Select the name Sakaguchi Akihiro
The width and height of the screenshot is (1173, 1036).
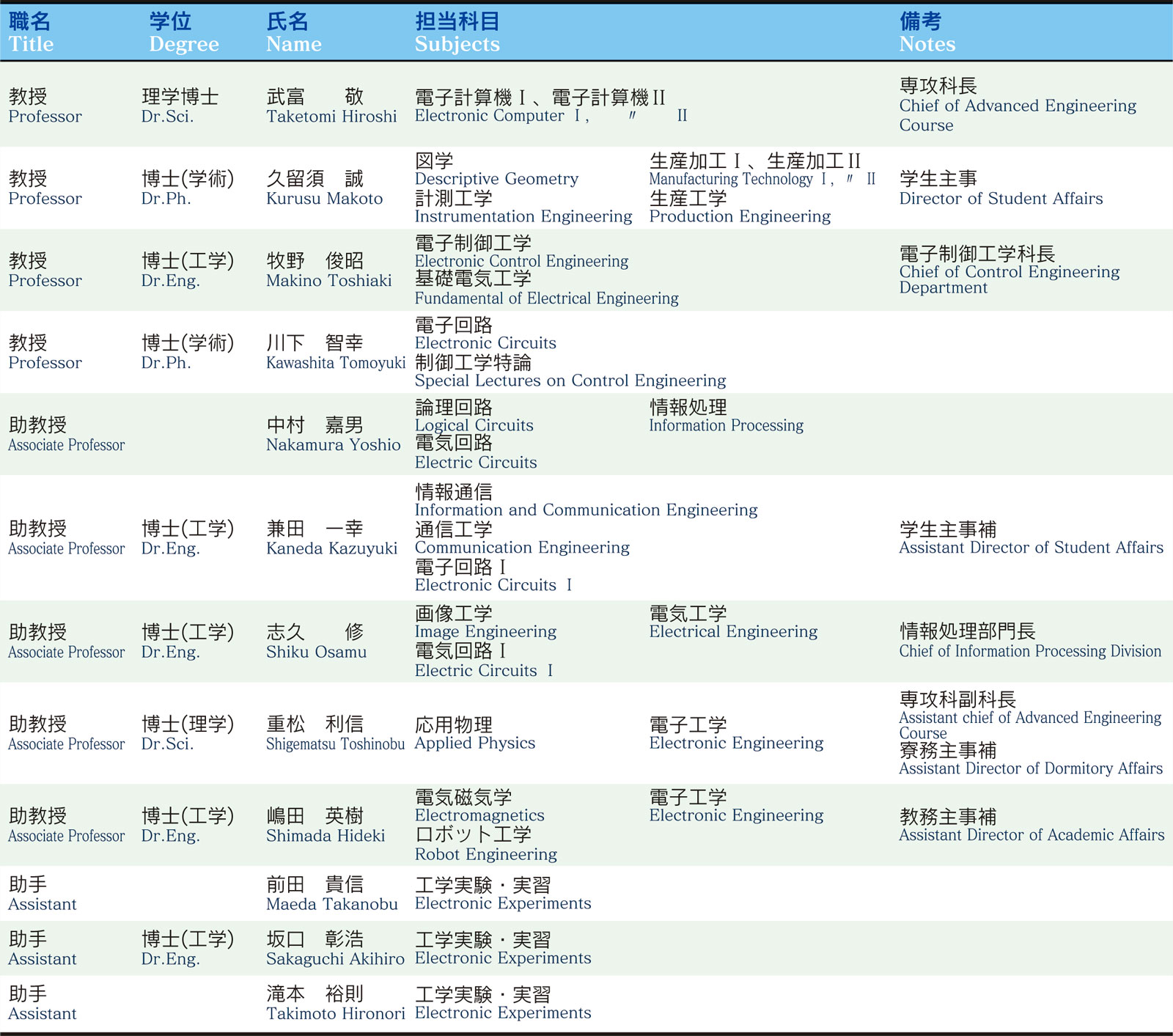(335, 959)
